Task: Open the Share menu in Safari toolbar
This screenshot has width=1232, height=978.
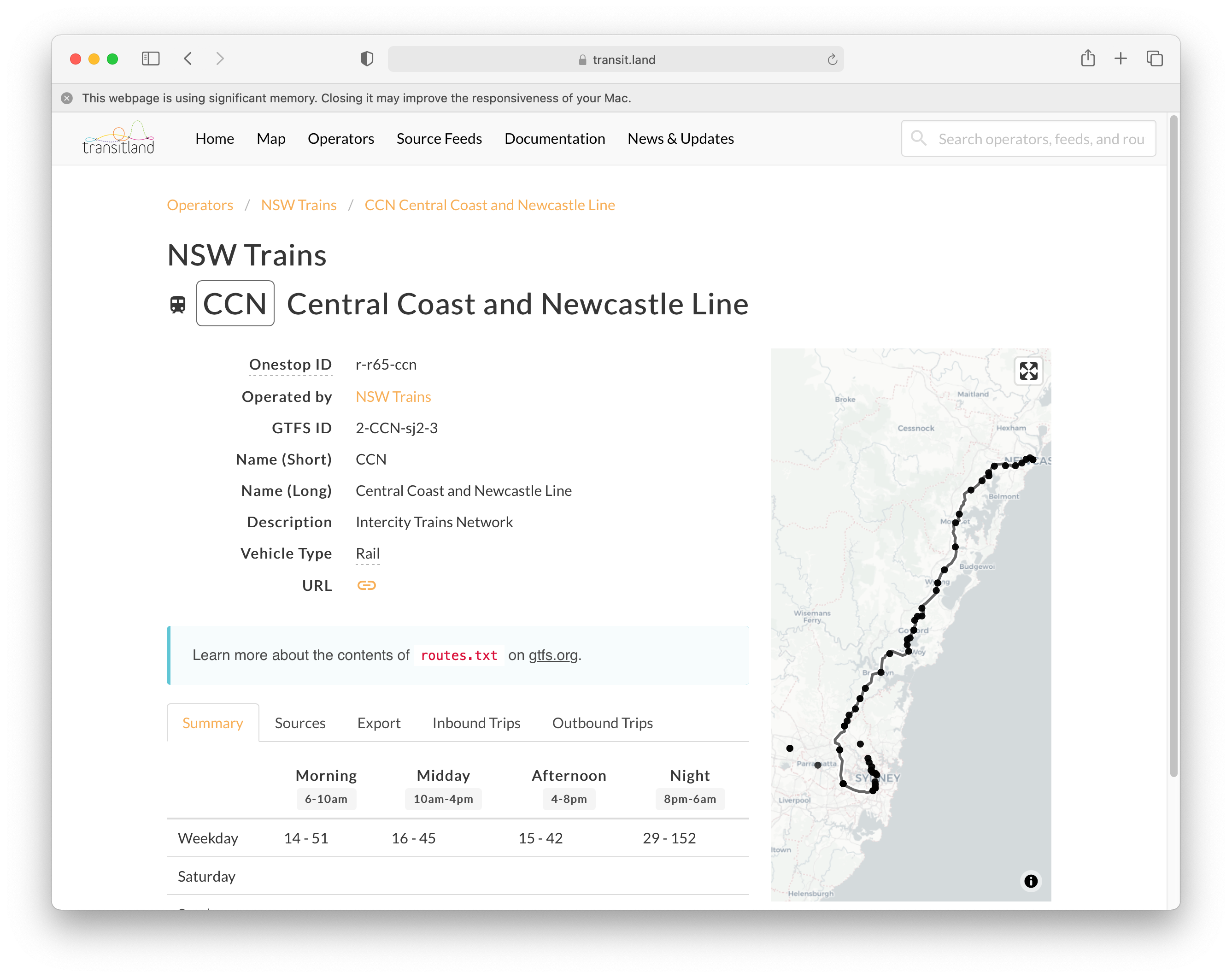Action: click(x=1088, y=59)
